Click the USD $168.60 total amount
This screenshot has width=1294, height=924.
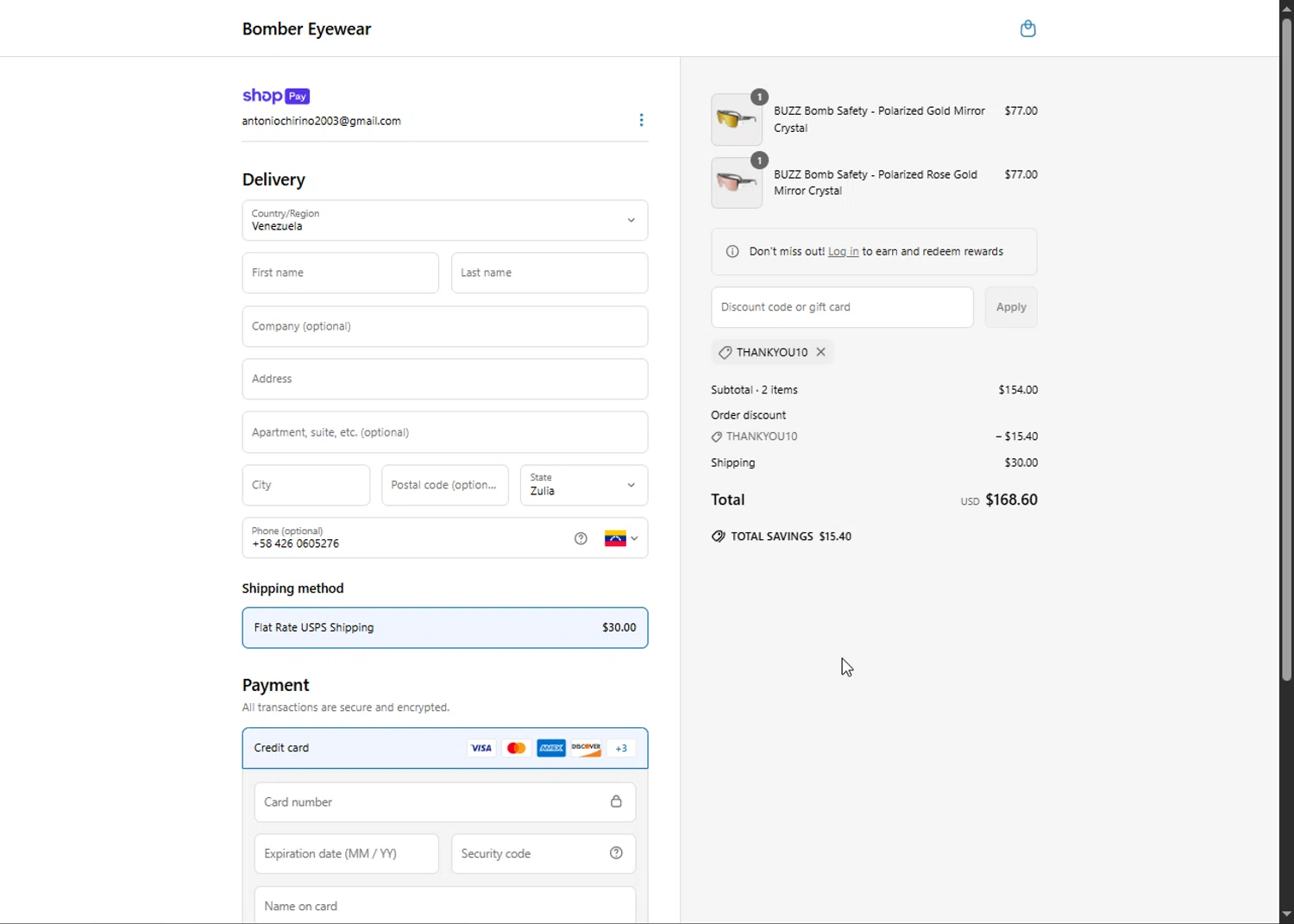point(999,500)
